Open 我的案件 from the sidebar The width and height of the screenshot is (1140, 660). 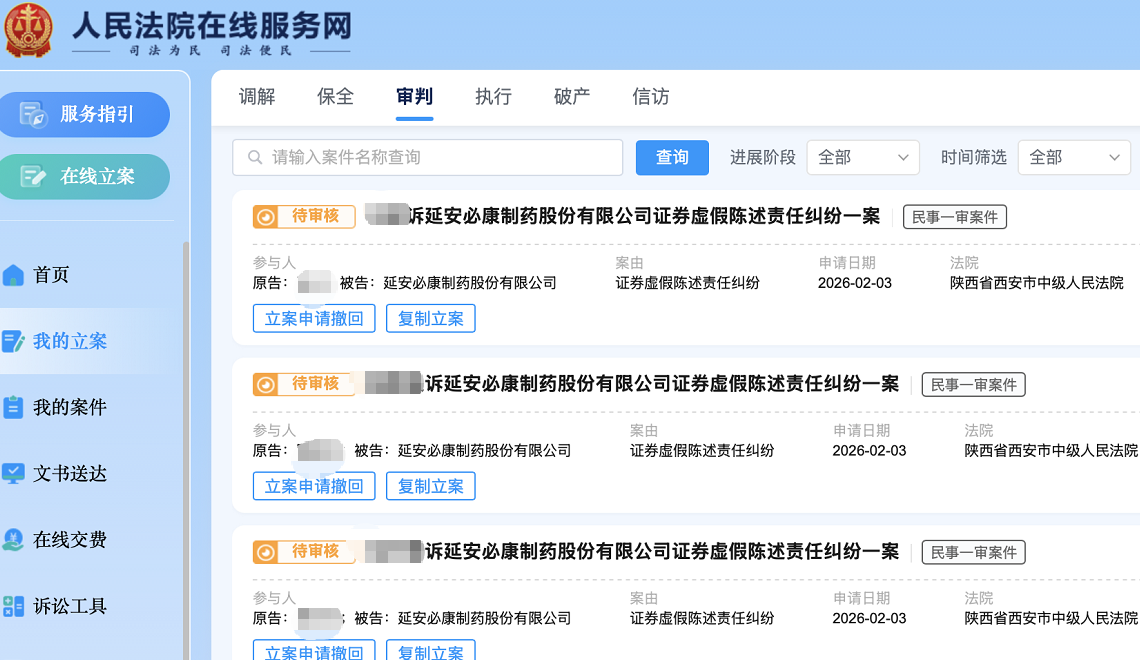[x=11, y=407]
